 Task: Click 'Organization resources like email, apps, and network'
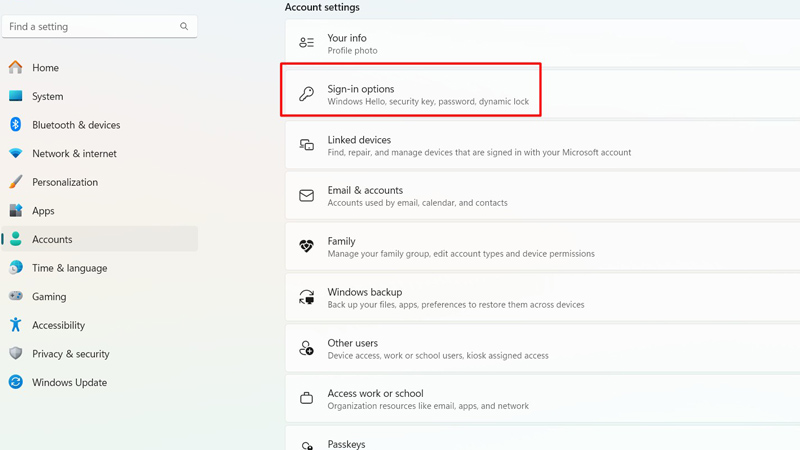(428, 406)
